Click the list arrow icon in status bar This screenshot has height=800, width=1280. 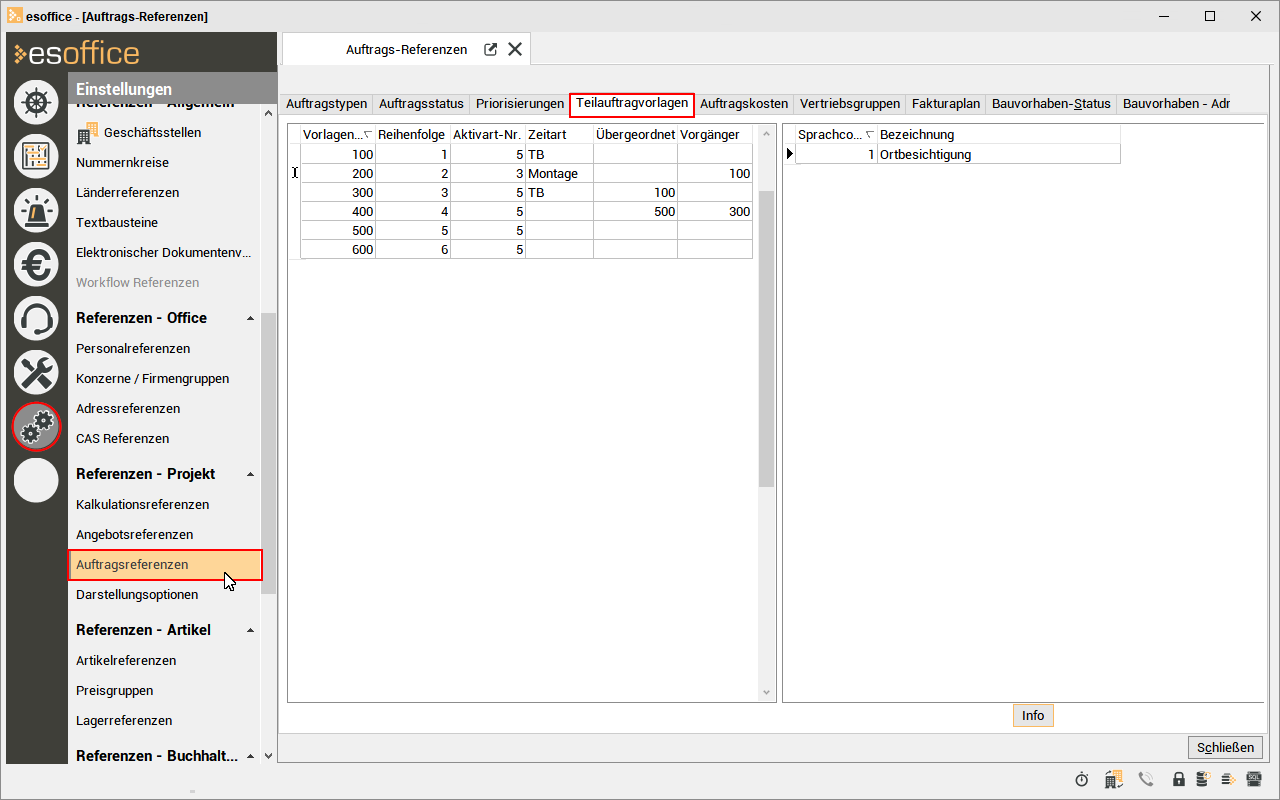pos(1228,779)
